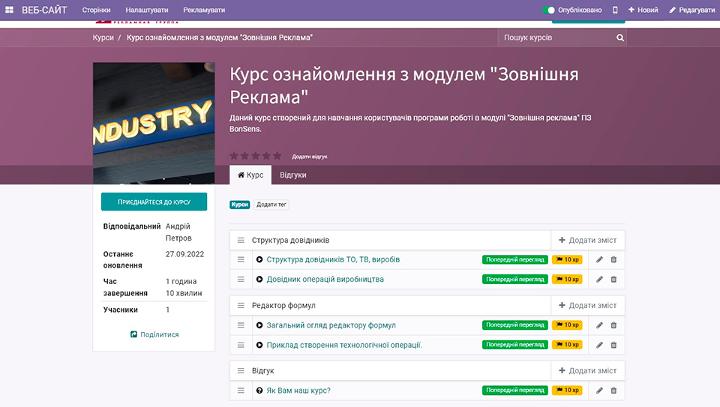Click Редагувати pencil button

click(x=692, y=10)
